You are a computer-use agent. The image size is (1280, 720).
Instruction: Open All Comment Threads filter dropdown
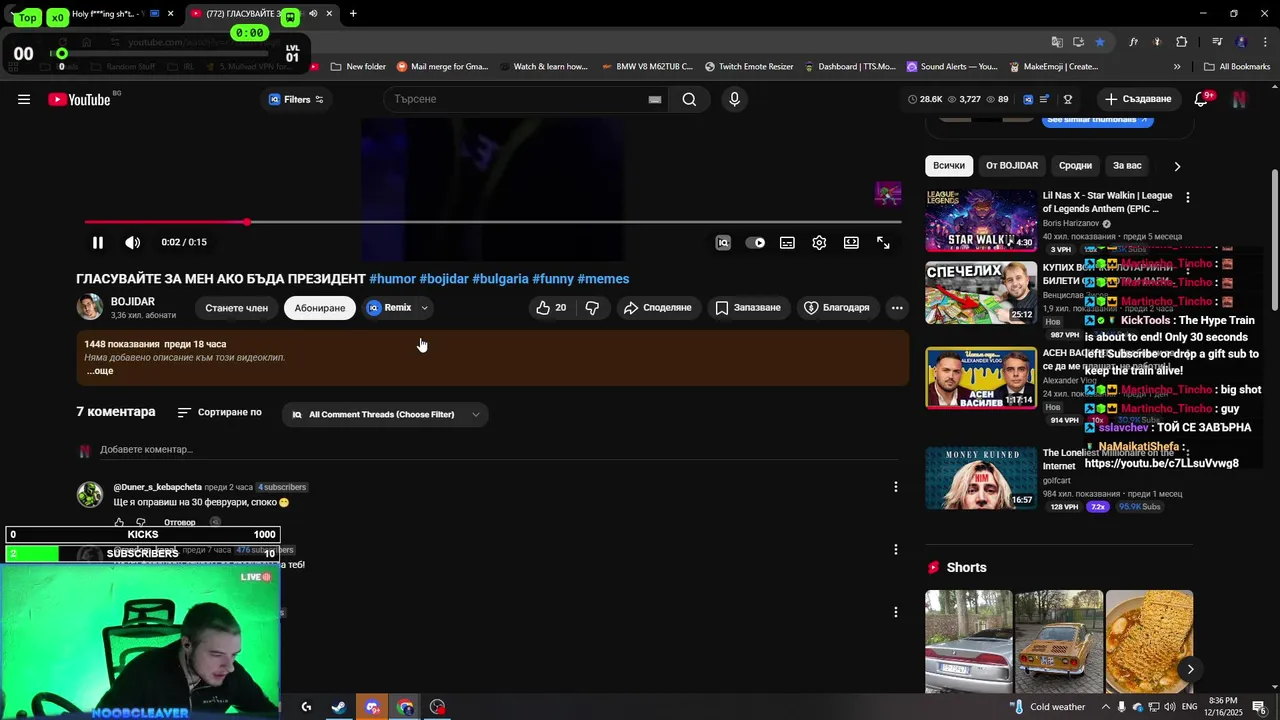pos(385,414)
